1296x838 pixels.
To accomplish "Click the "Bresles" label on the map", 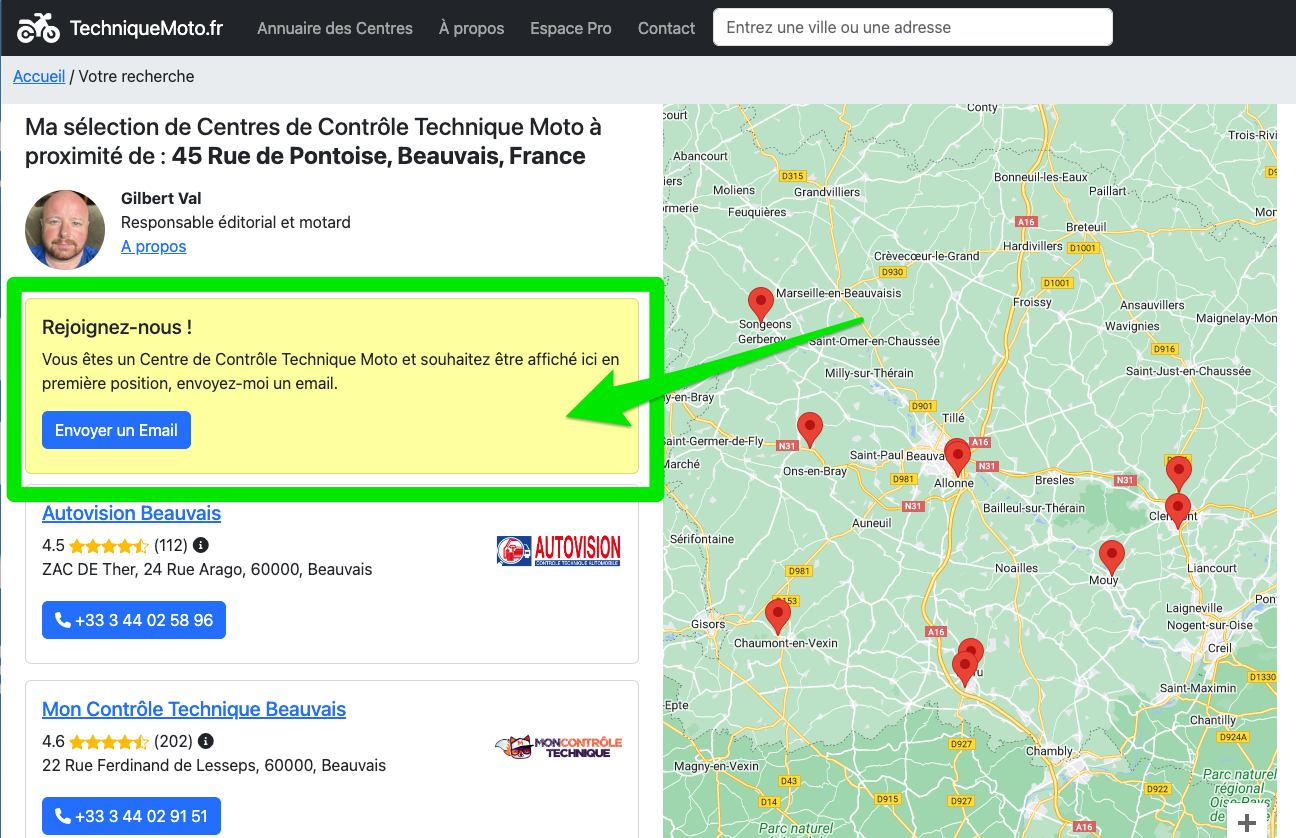I will point(1054,480).
